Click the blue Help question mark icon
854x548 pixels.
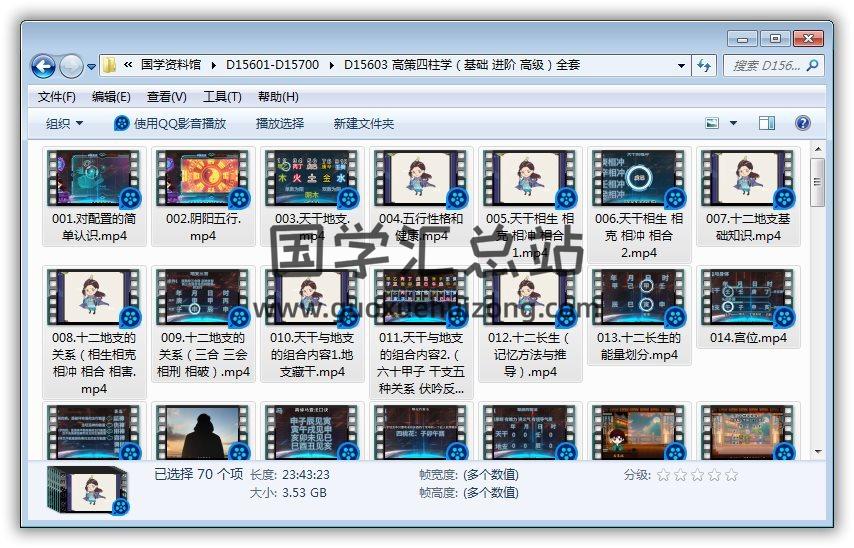coord(802,123)
